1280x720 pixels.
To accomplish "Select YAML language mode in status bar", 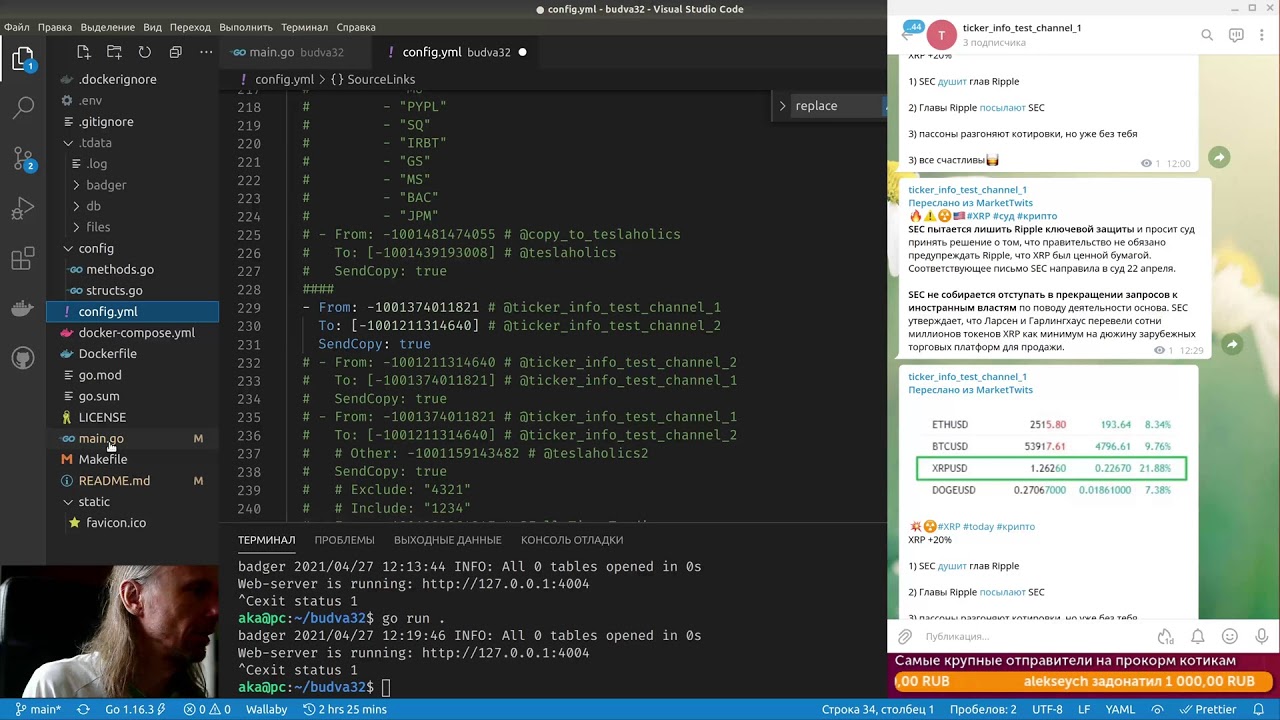I will click(1120, 709).
